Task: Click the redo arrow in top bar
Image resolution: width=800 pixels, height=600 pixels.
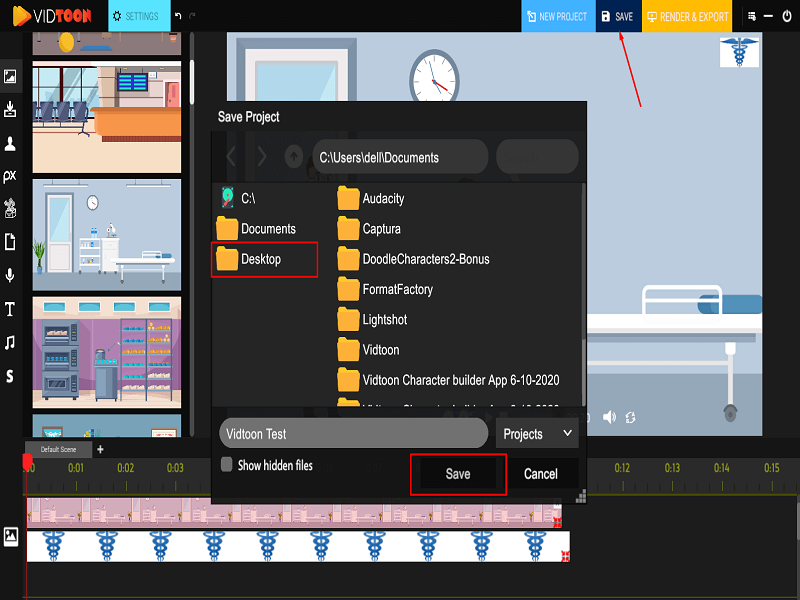Action: click(192, 16)
